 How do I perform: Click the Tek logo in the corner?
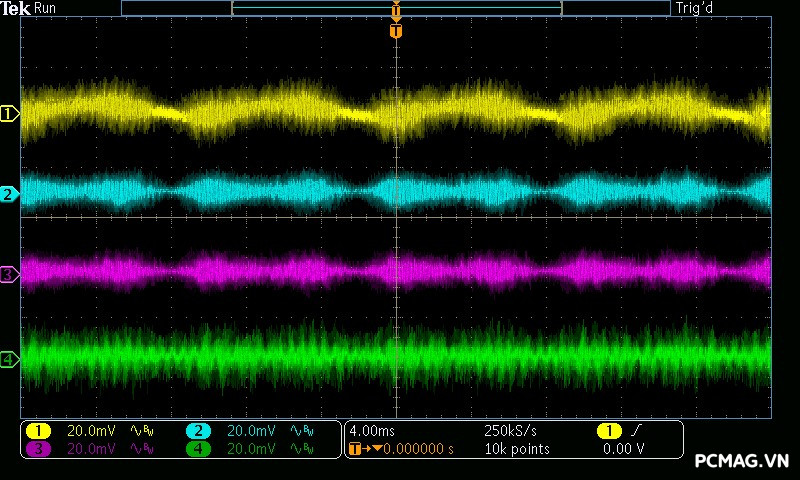pos(16,8)
